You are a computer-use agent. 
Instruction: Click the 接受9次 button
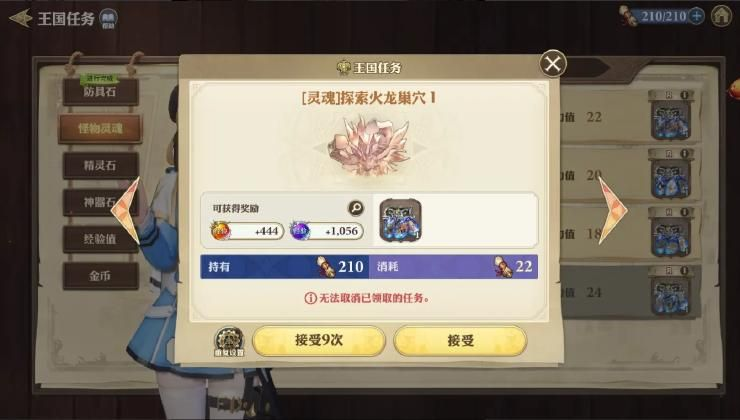tap(319, 341)
